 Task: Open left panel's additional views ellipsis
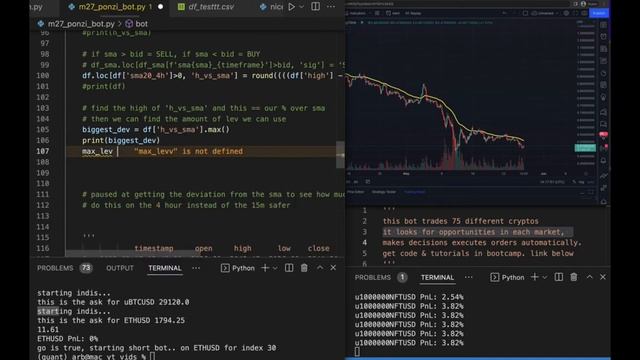[x=196, y=268]
